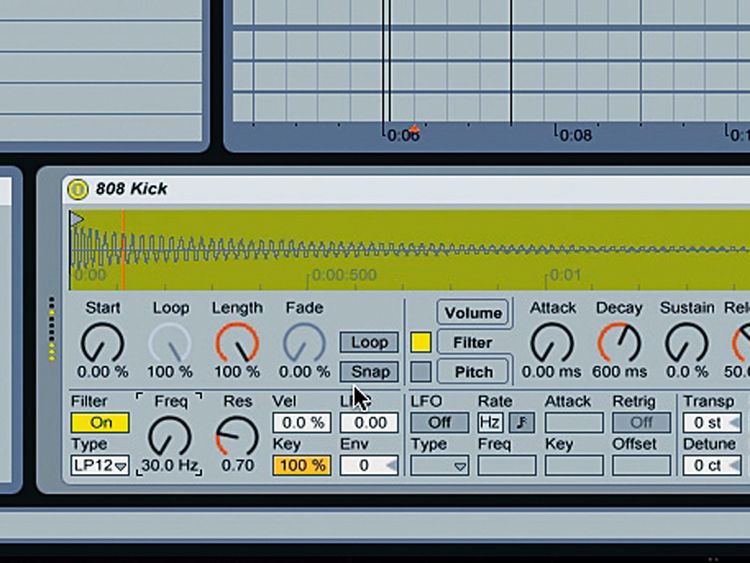Click the Transp 0 st field
This screenshot has height=563, width=750.
point(712,423)
